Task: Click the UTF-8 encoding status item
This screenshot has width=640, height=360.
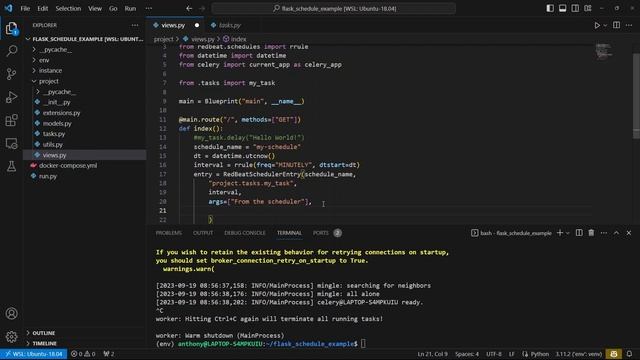Action: coord(493,354)
